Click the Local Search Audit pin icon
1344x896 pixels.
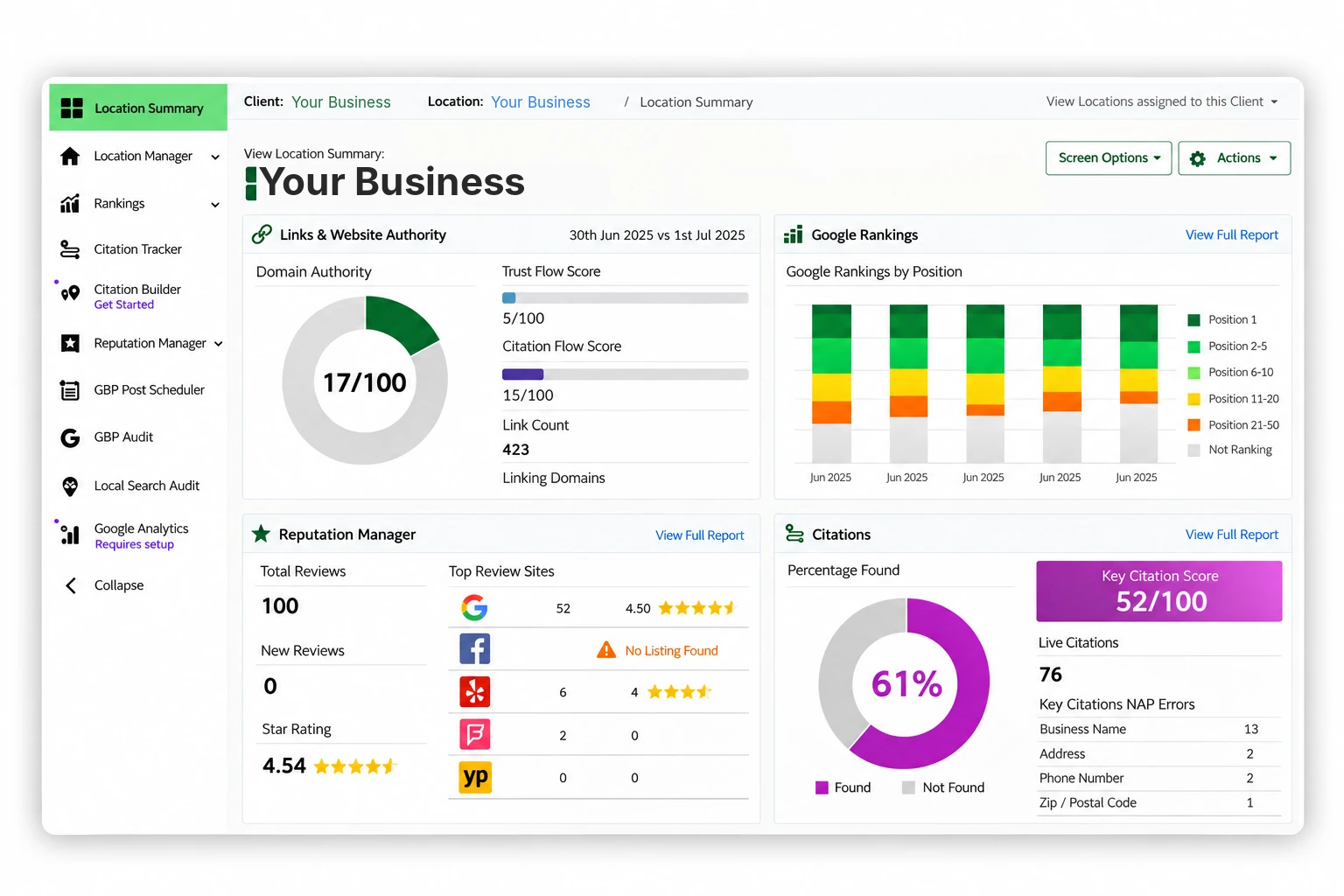[x=70, y=486]
